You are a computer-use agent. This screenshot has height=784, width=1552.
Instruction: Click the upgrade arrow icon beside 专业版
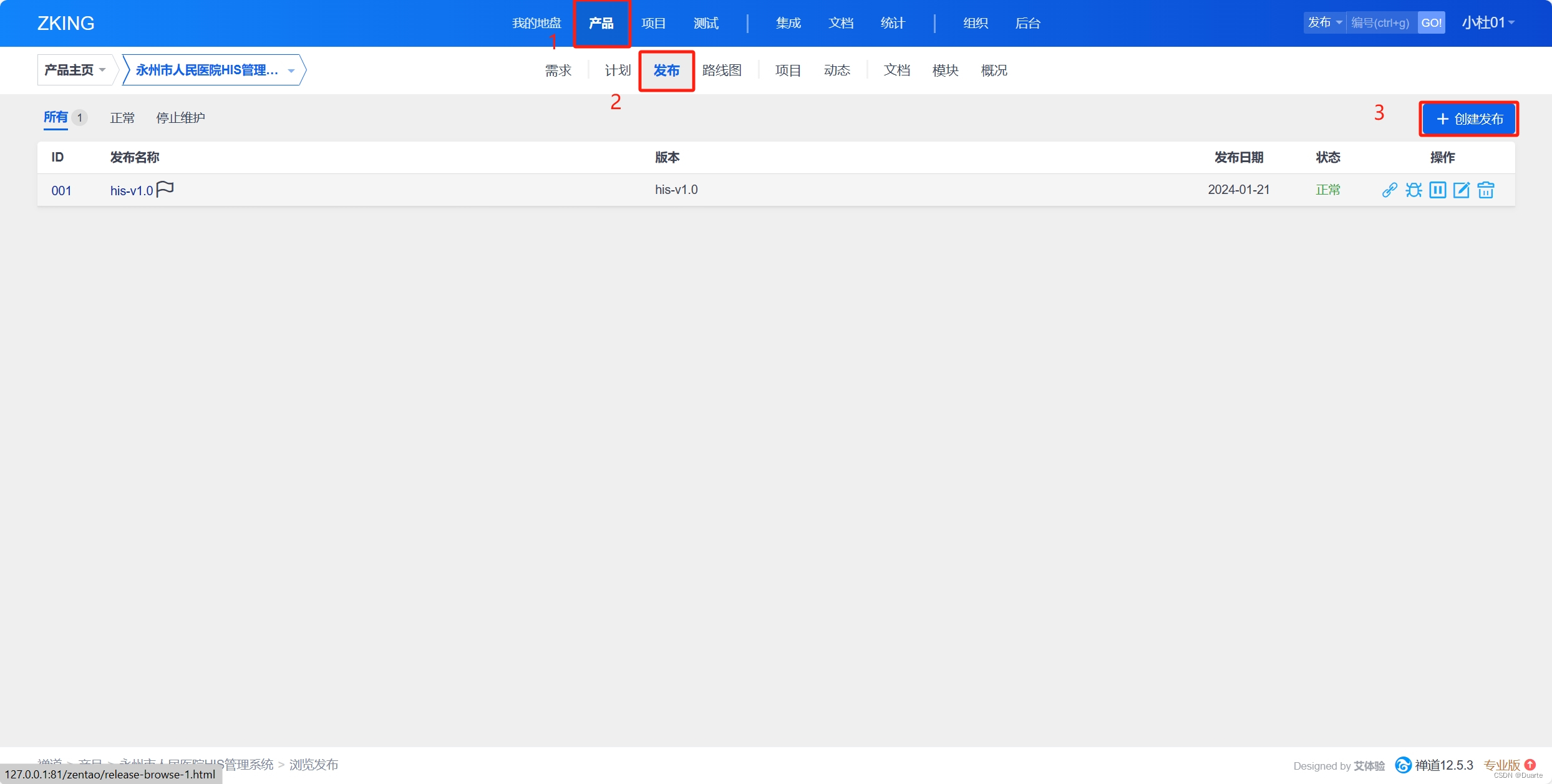1530,765
